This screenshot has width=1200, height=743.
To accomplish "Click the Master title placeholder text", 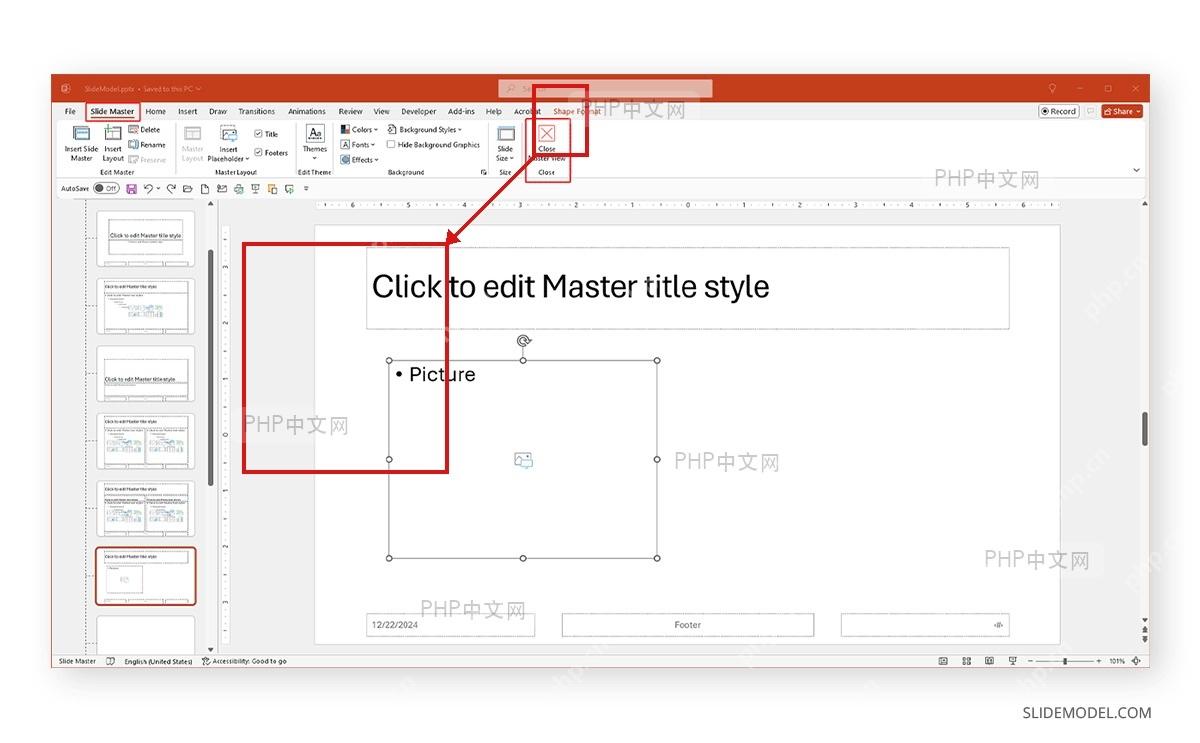I will (570, 287).
